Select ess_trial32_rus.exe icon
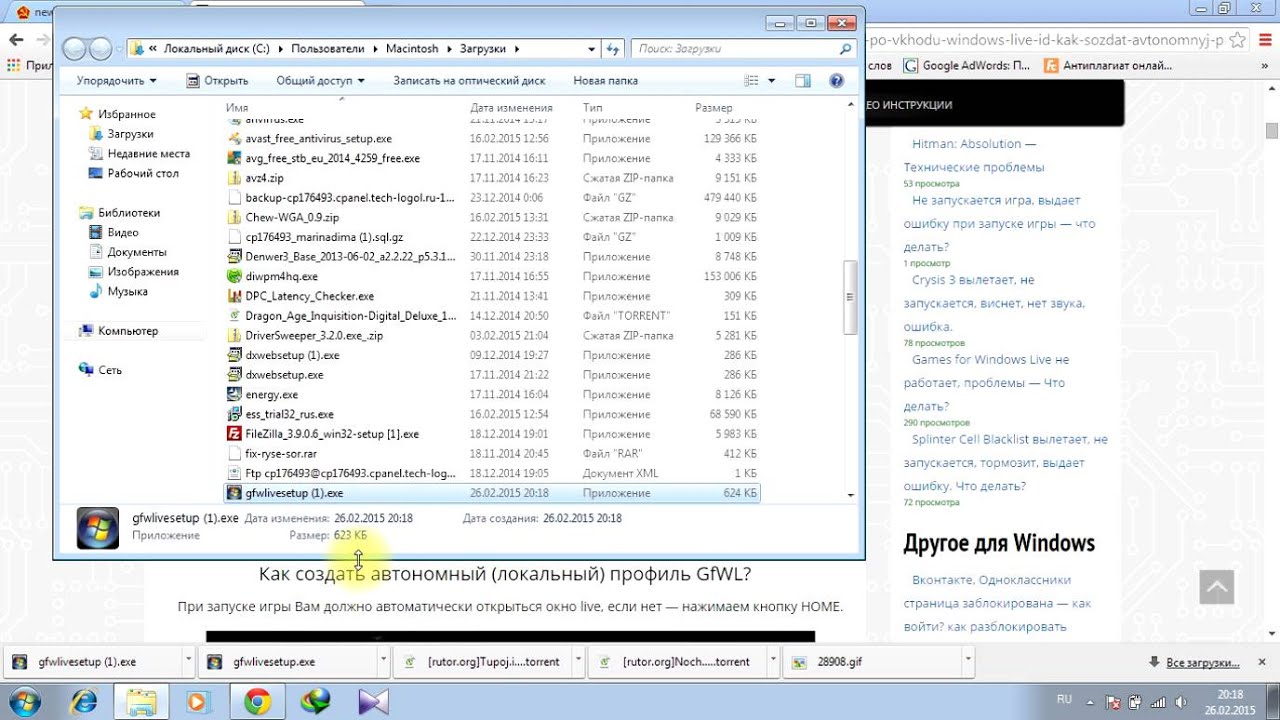This screenshot has width=1280, height=720. point(234,414)
